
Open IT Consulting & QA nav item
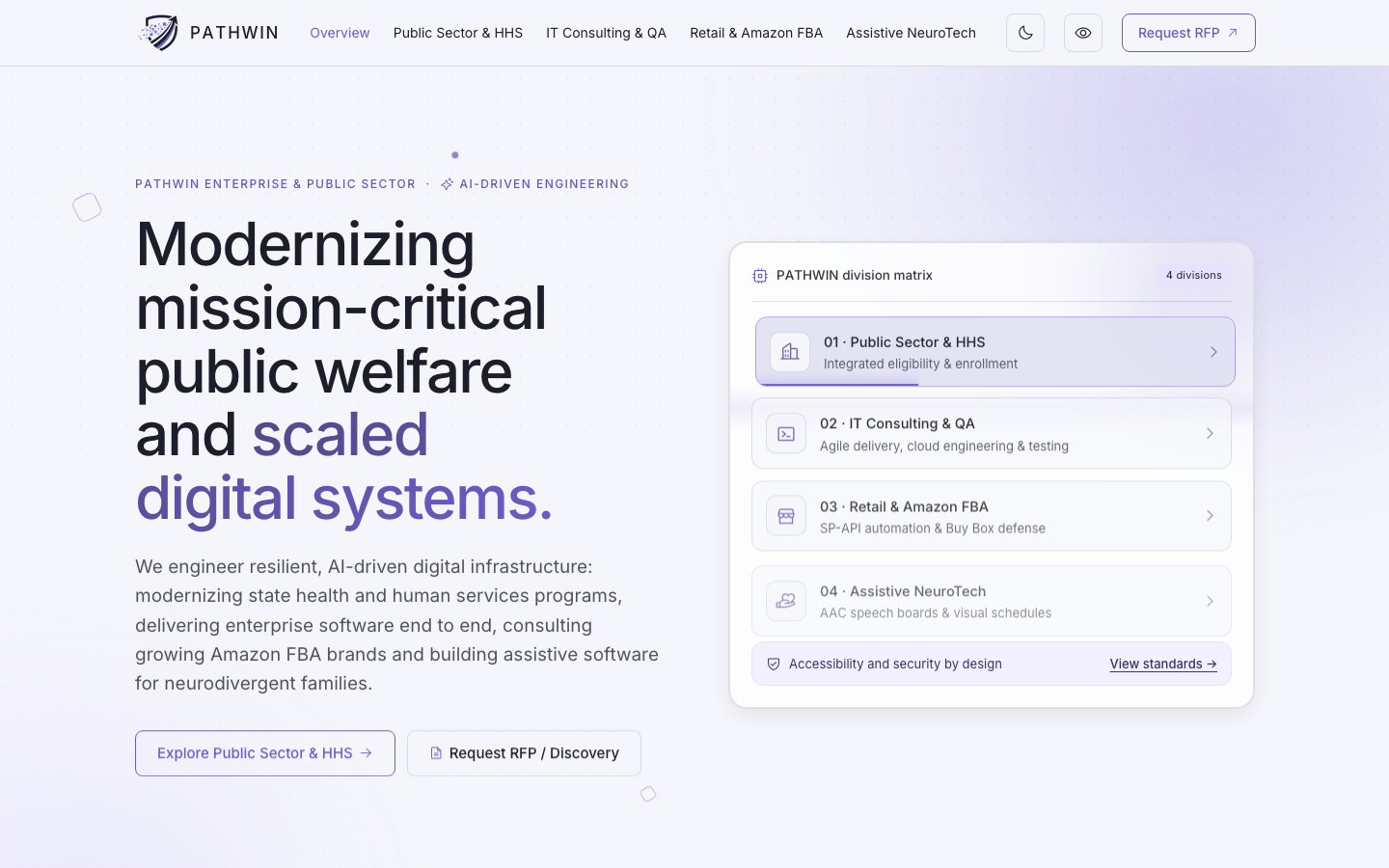pyautogui.click(x=606, y=33)
